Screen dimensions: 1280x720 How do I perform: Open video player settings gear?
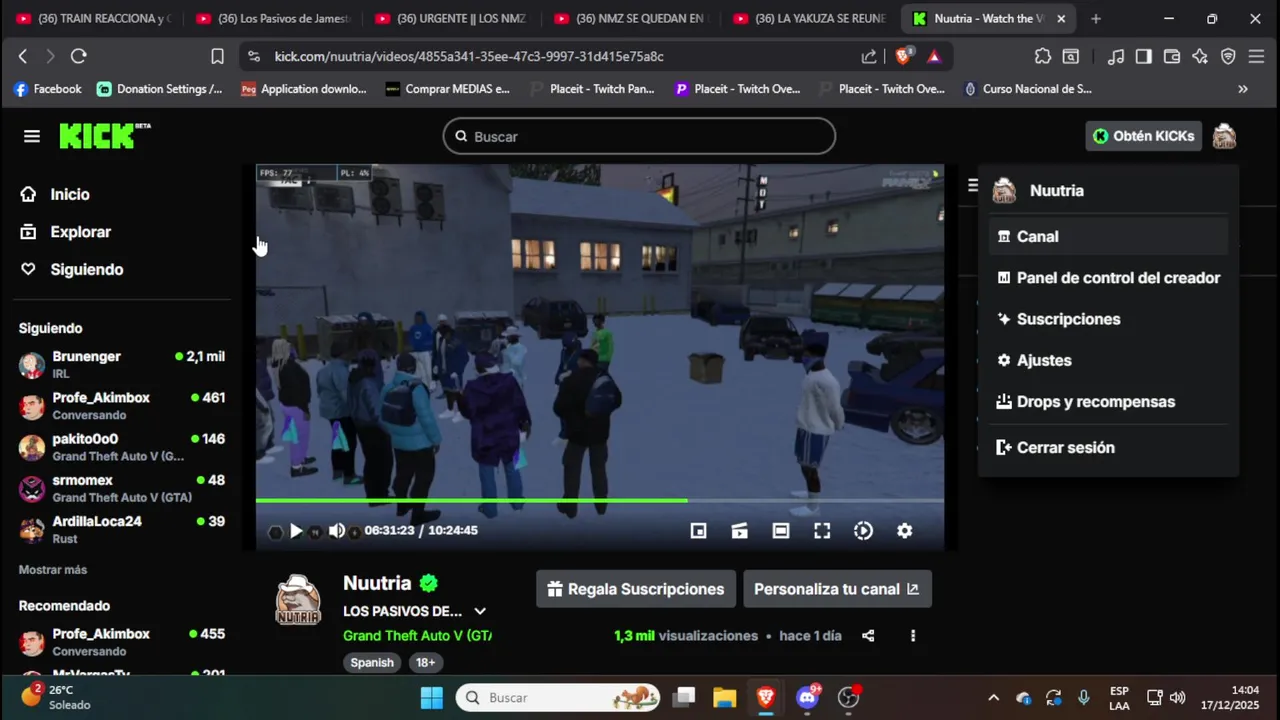tap(904, 531)
